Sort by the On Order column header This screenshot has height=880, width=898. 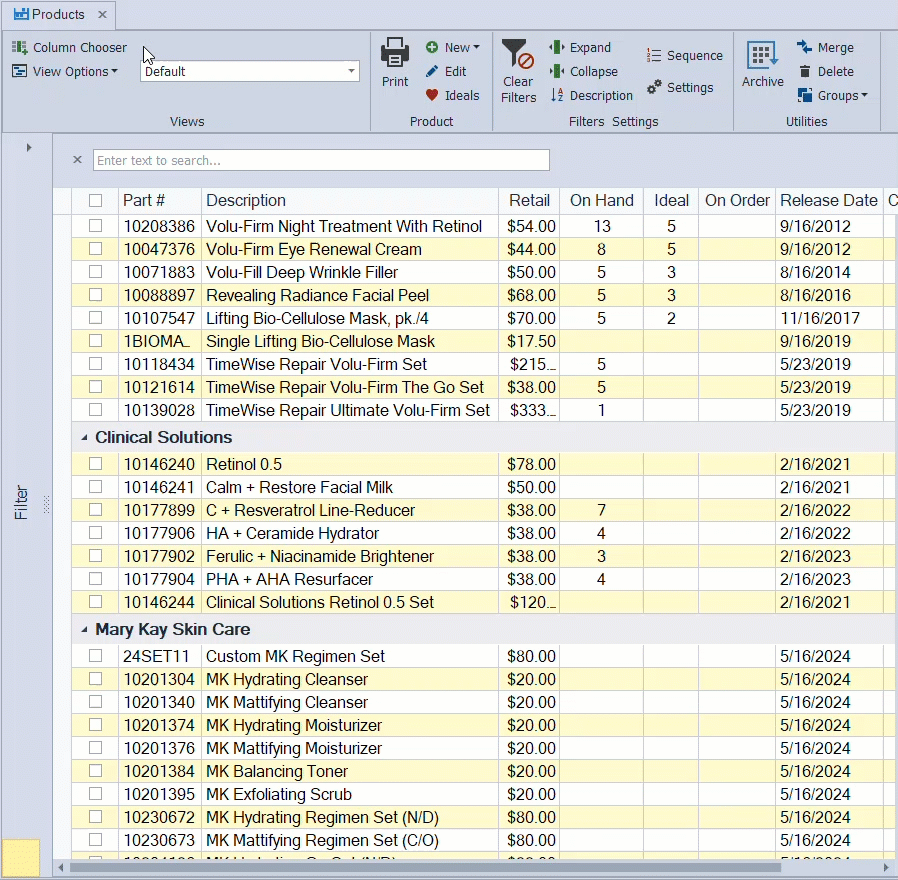point(737,200)
